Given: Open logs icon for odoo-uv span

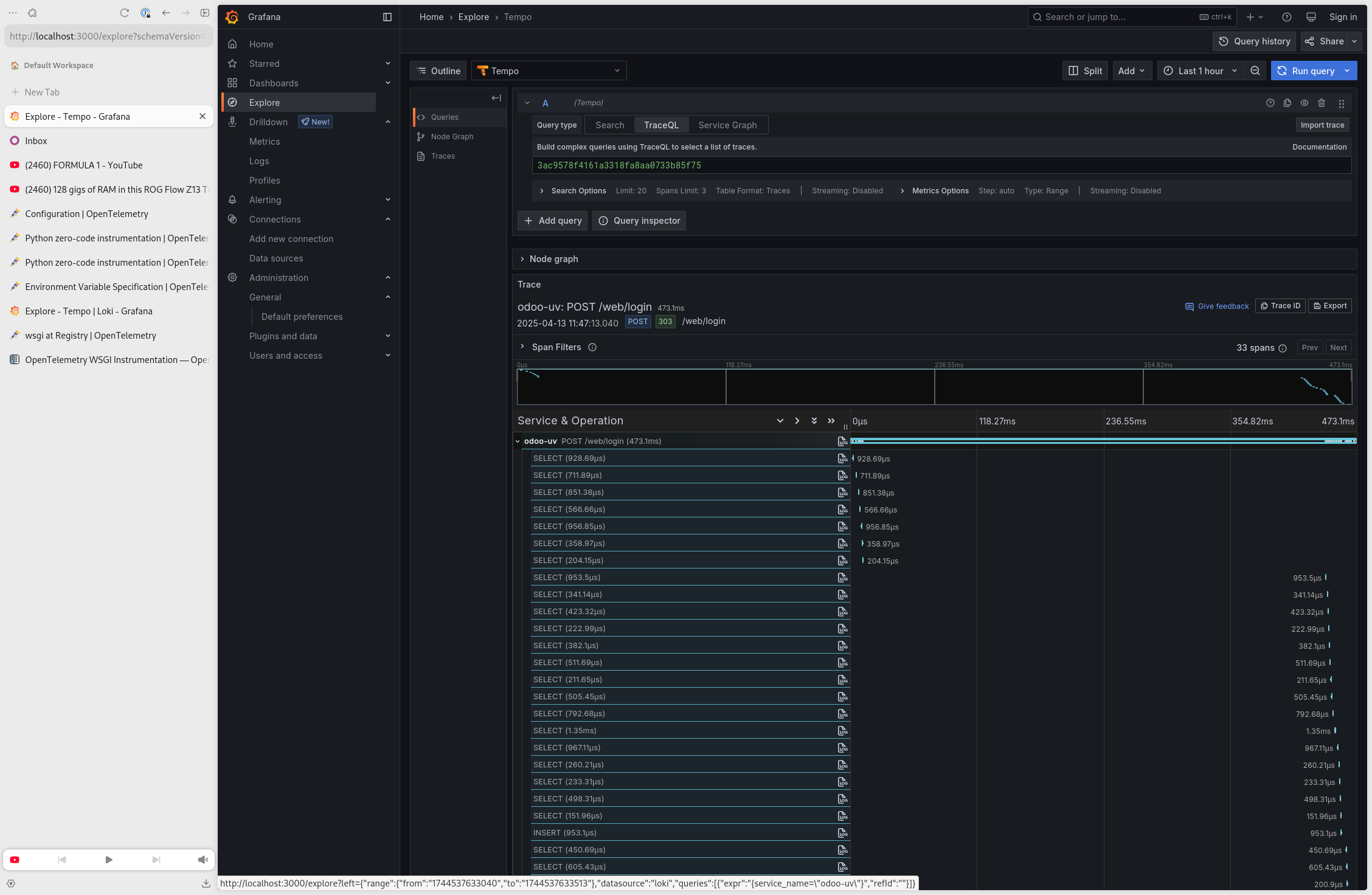Looking at the screenshot, I should (x=842, y=441).
